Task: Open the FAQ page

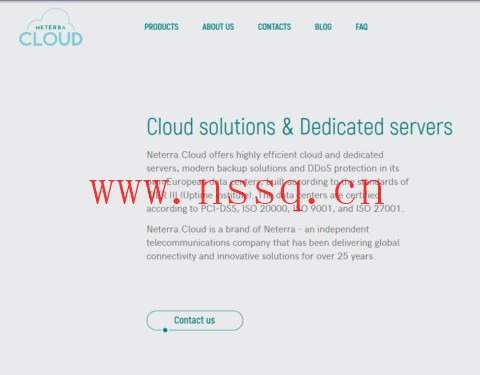Action: (361, 27)
